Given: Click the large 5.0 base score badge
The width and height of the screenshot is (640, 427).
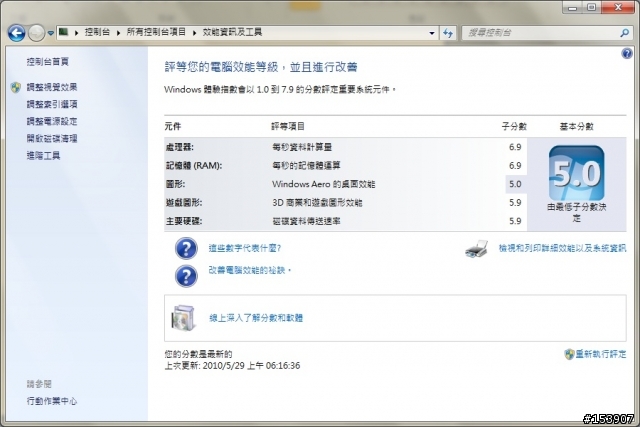Looking at the screenshot, I should point(577,173).
